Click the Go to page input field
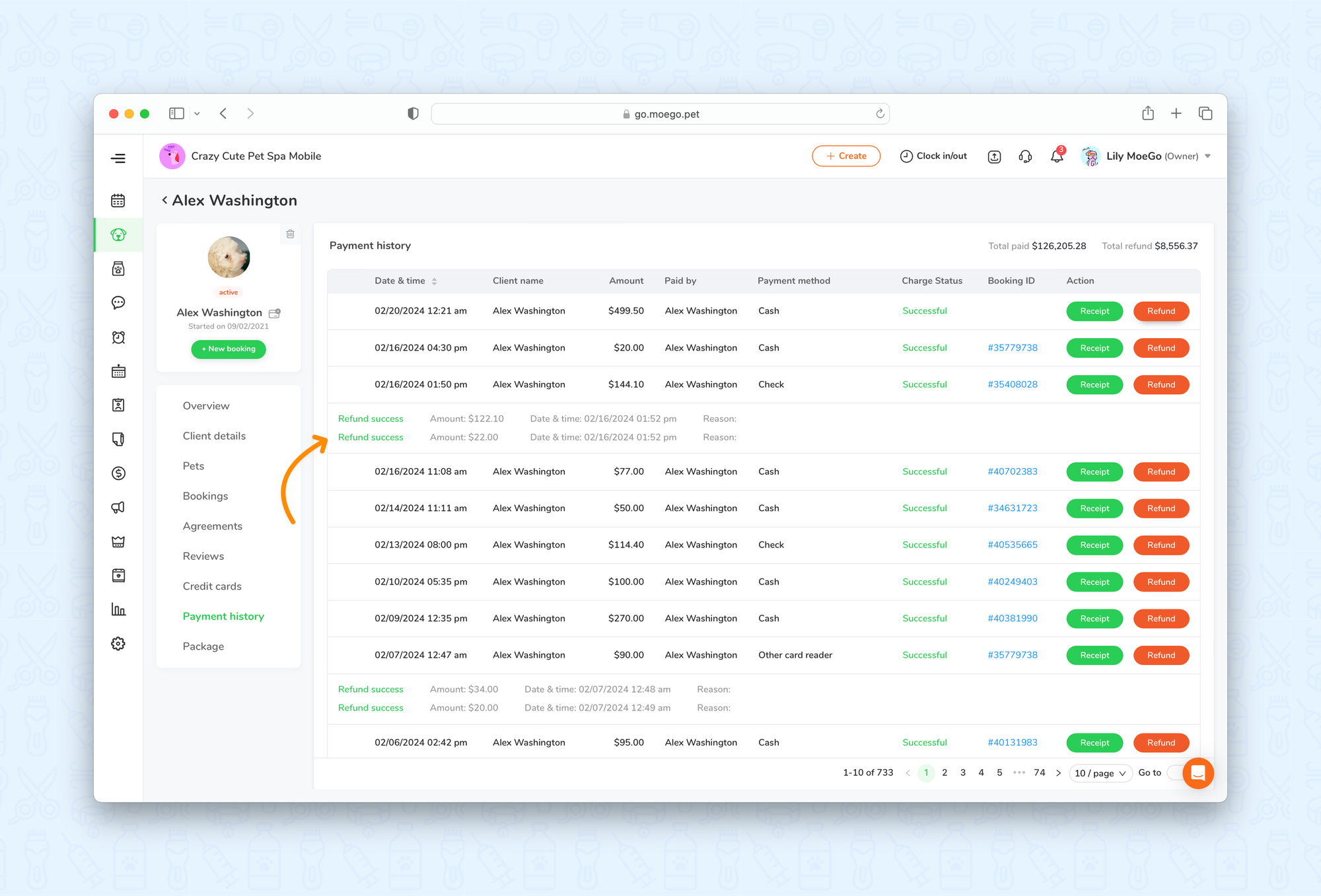This screenshot has height=896, width=1321. coord(1174,773)
